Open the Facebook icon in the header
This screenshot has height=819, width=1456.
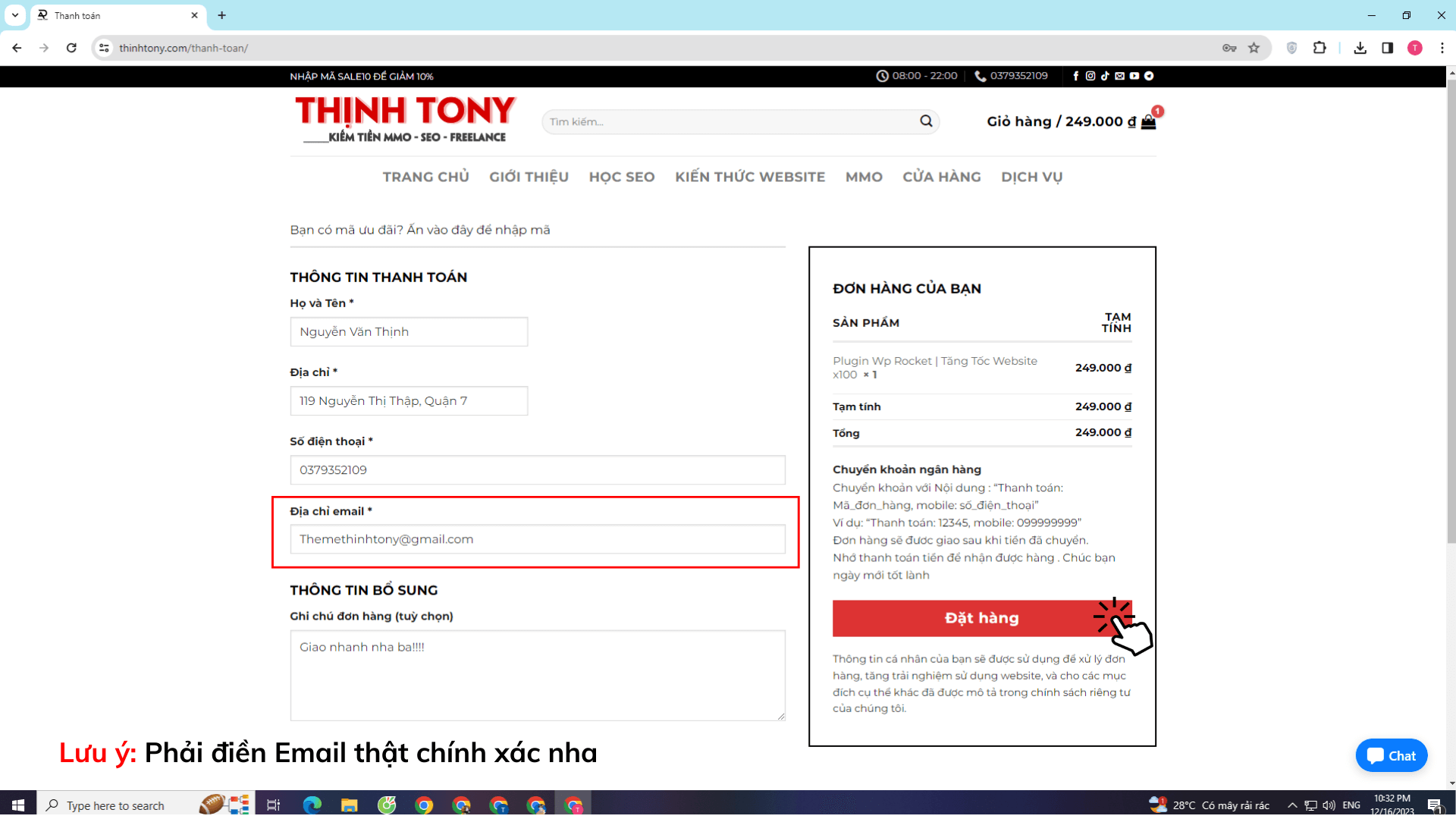click(x=1076, y=76)
